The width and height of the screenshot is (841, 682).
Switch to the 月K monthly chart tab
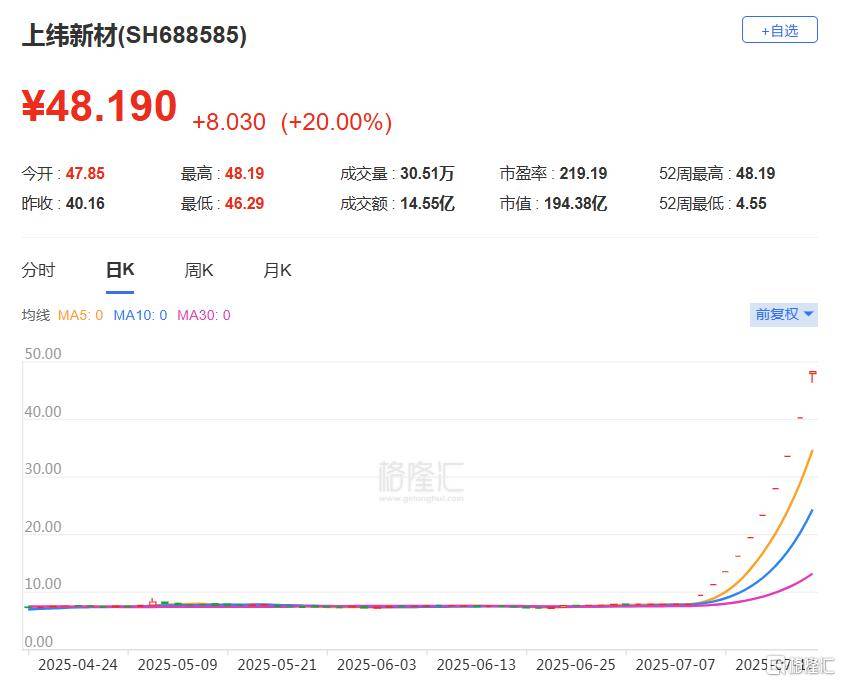click(x=276, y=270)
